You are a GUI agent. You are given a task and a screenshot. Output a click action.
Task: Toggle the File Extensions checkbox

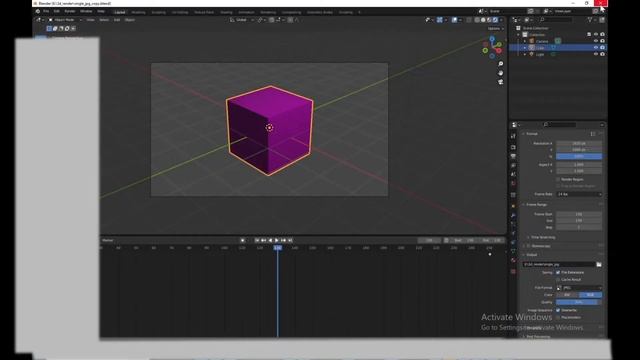point(558,272)
